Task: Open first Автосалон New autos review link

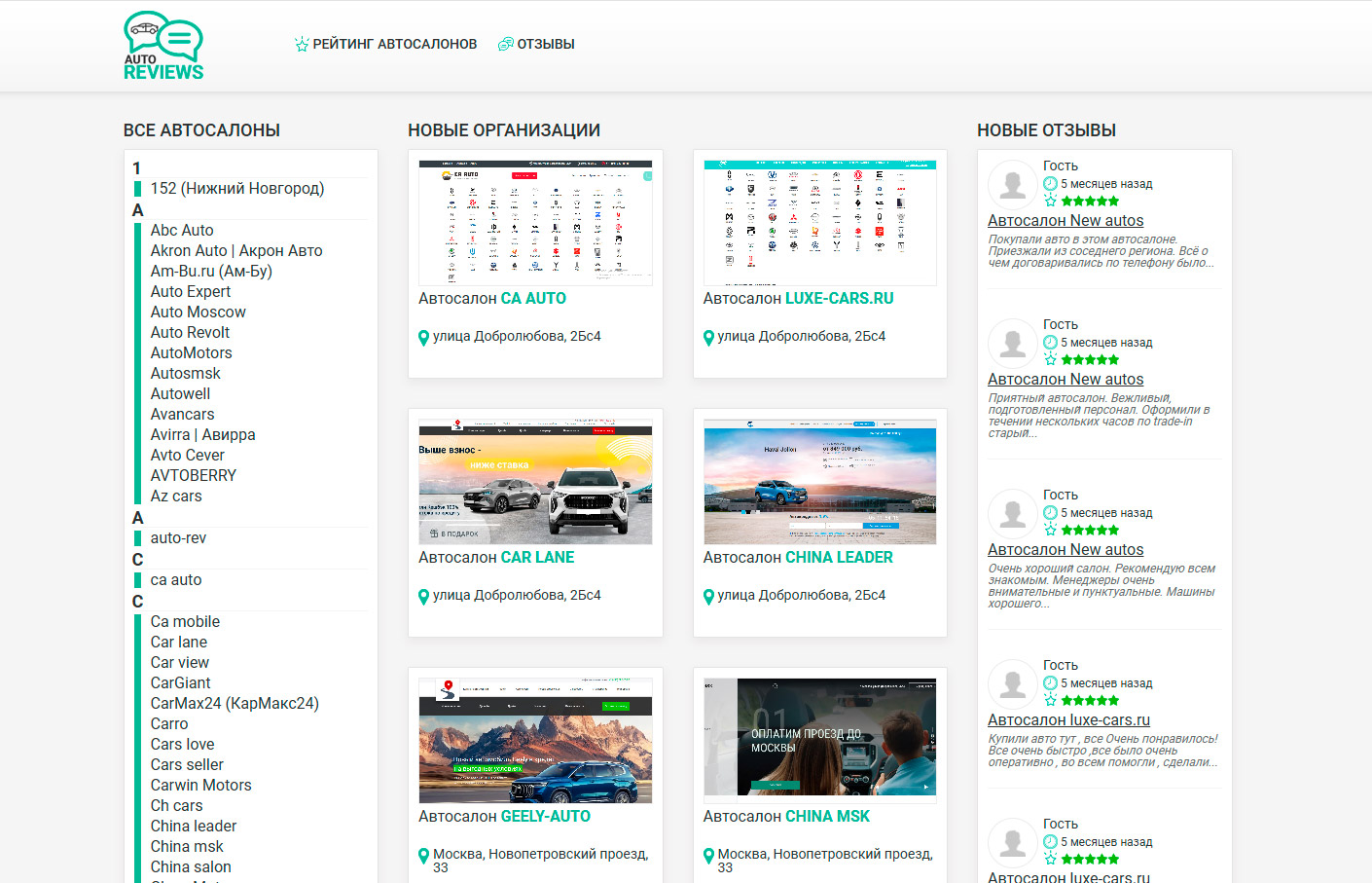Action: coord(1065,221)
